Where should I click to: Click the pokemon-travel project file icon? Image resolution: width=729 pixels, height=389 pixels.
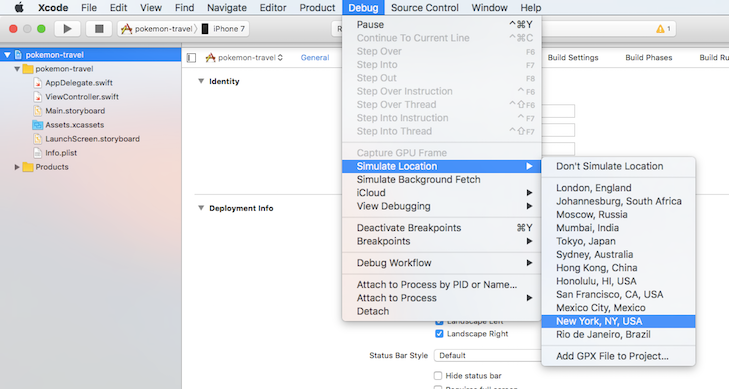click(x=18, y=54)
